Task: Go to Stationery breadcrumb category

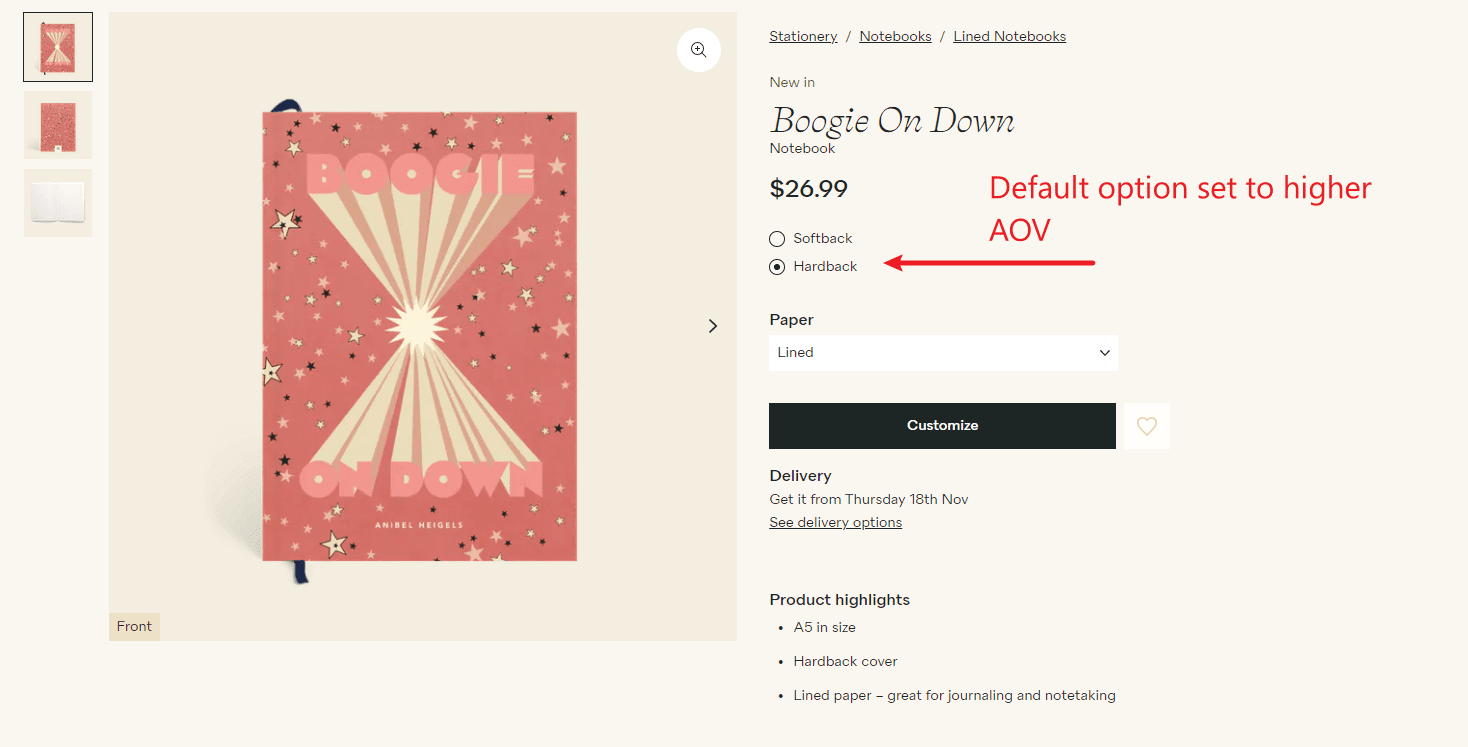Action: pos(803,37)
